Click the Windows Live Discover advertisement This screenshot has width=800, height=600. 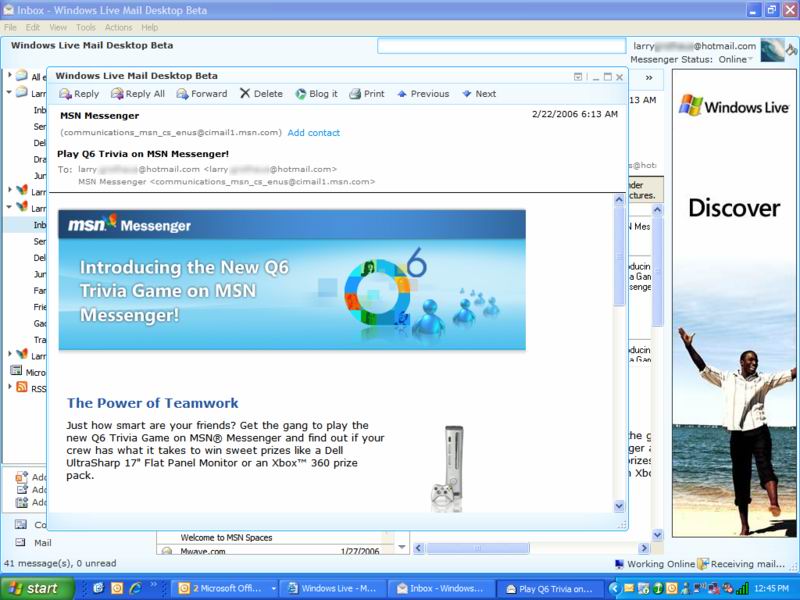(734, 303)
